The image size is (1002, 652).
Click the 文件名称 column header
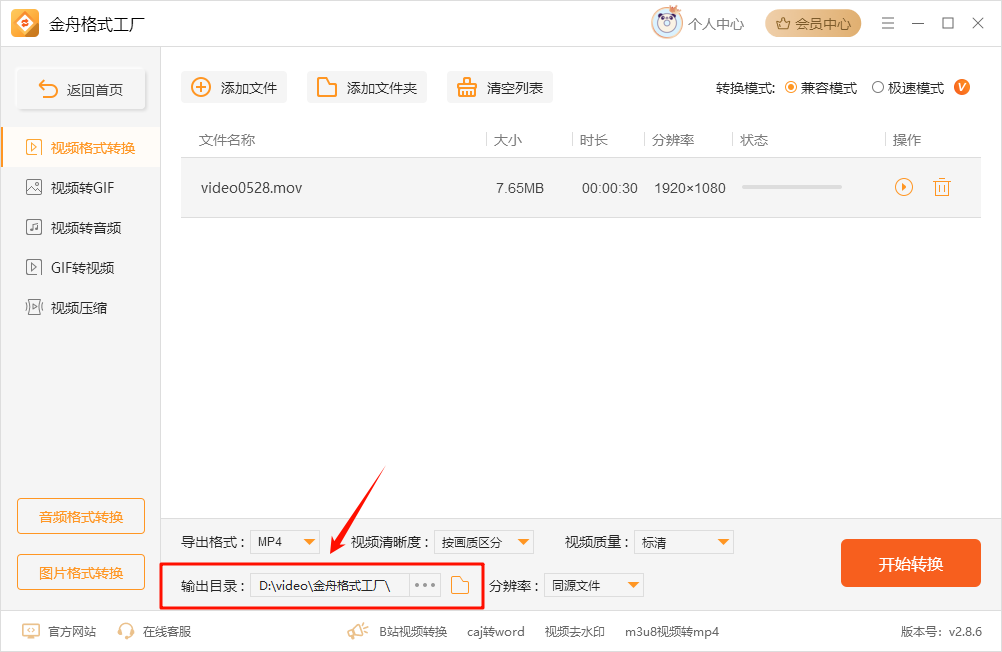[x=227, y=140]
